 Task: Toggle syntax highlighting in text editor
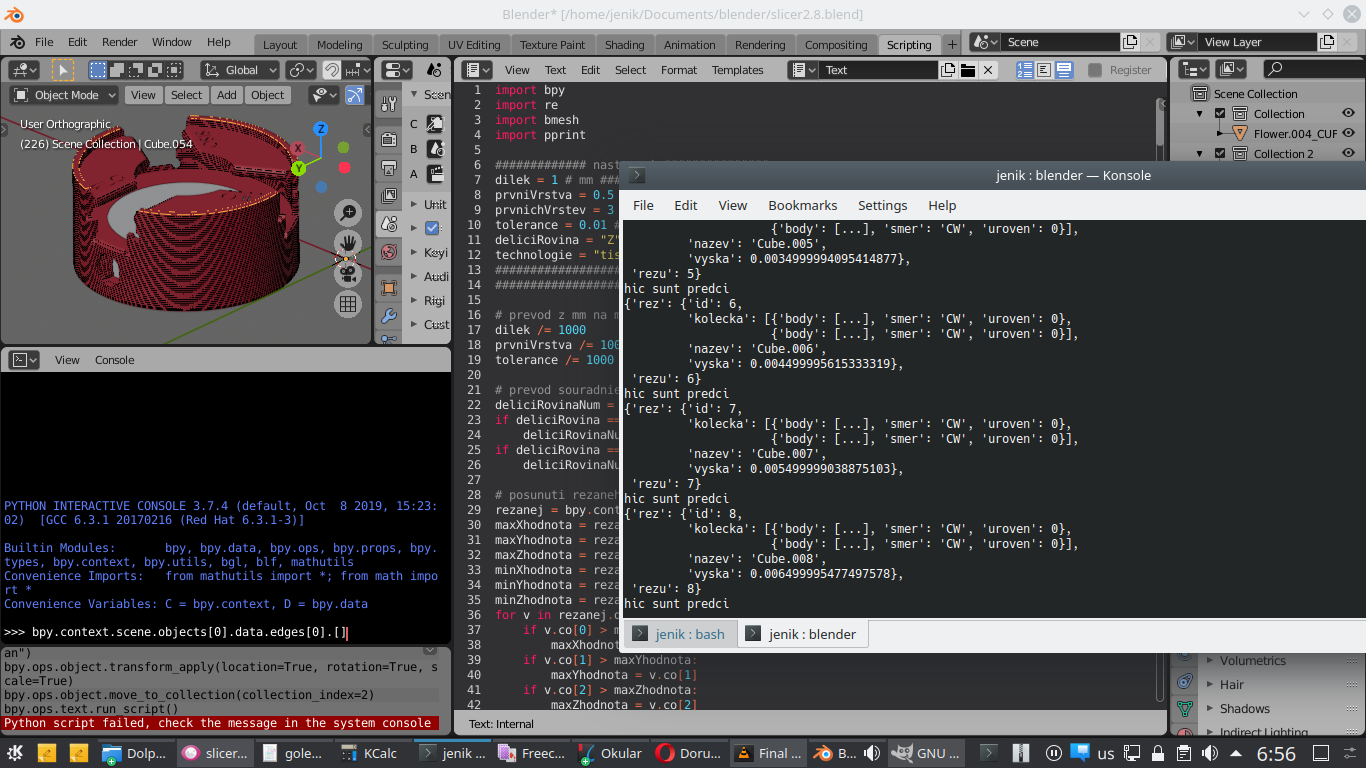1063,70
